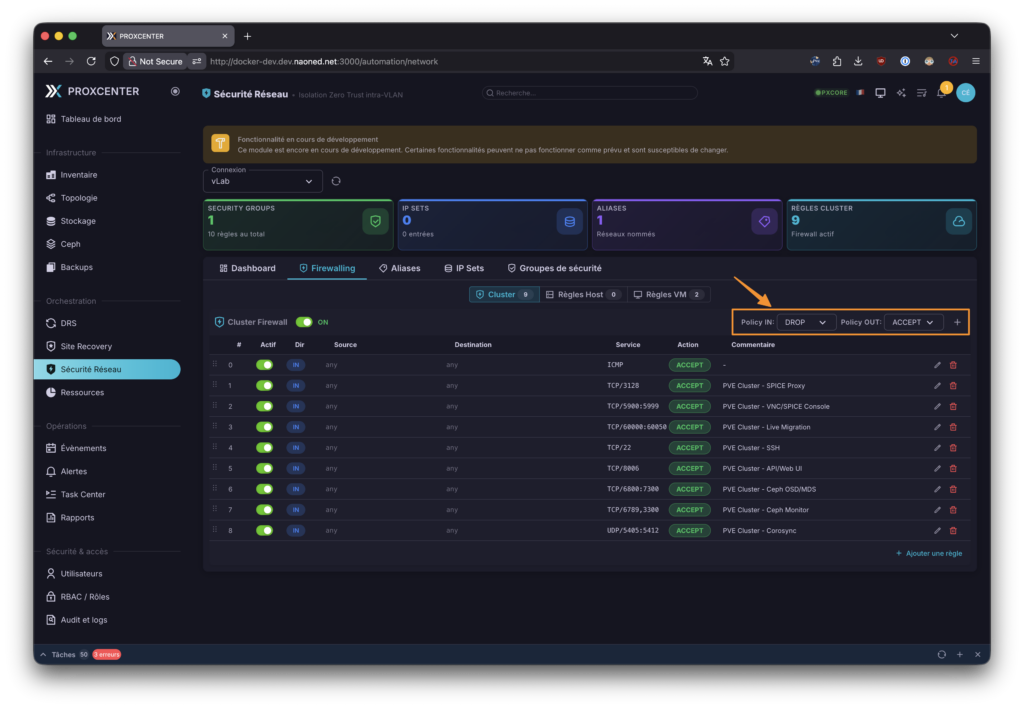Click the plus icon next to Policy OUT

957,323
